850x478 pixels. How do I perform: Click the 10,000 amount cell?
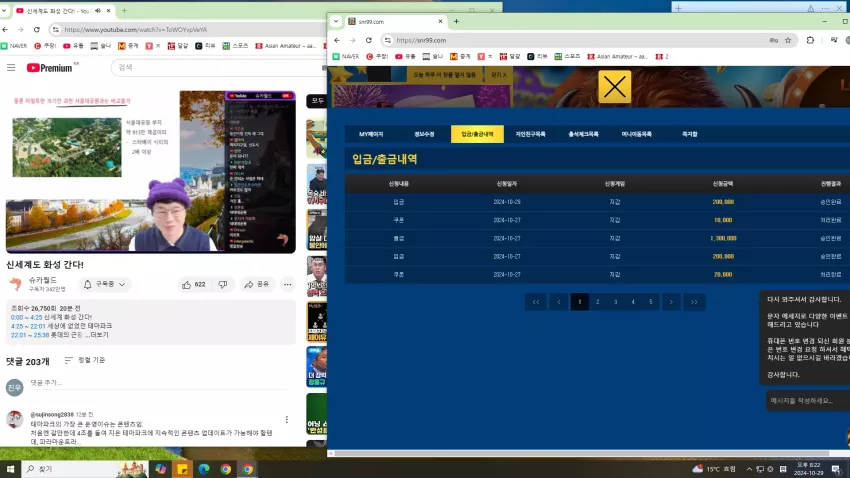(x=723, y=220)
